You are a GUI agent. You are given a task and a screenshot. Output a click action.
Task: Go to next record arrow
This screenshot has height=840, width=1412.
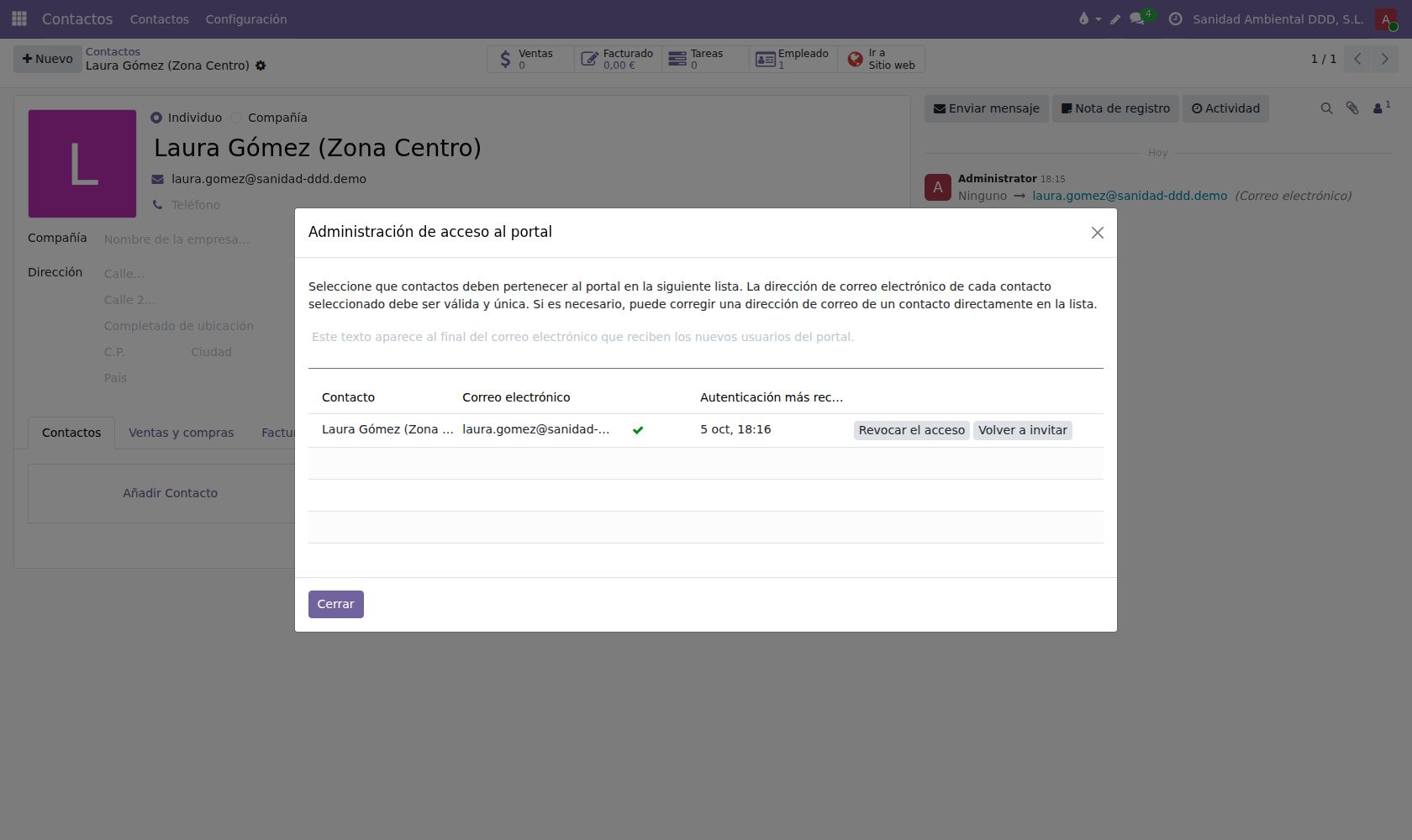1384,59
